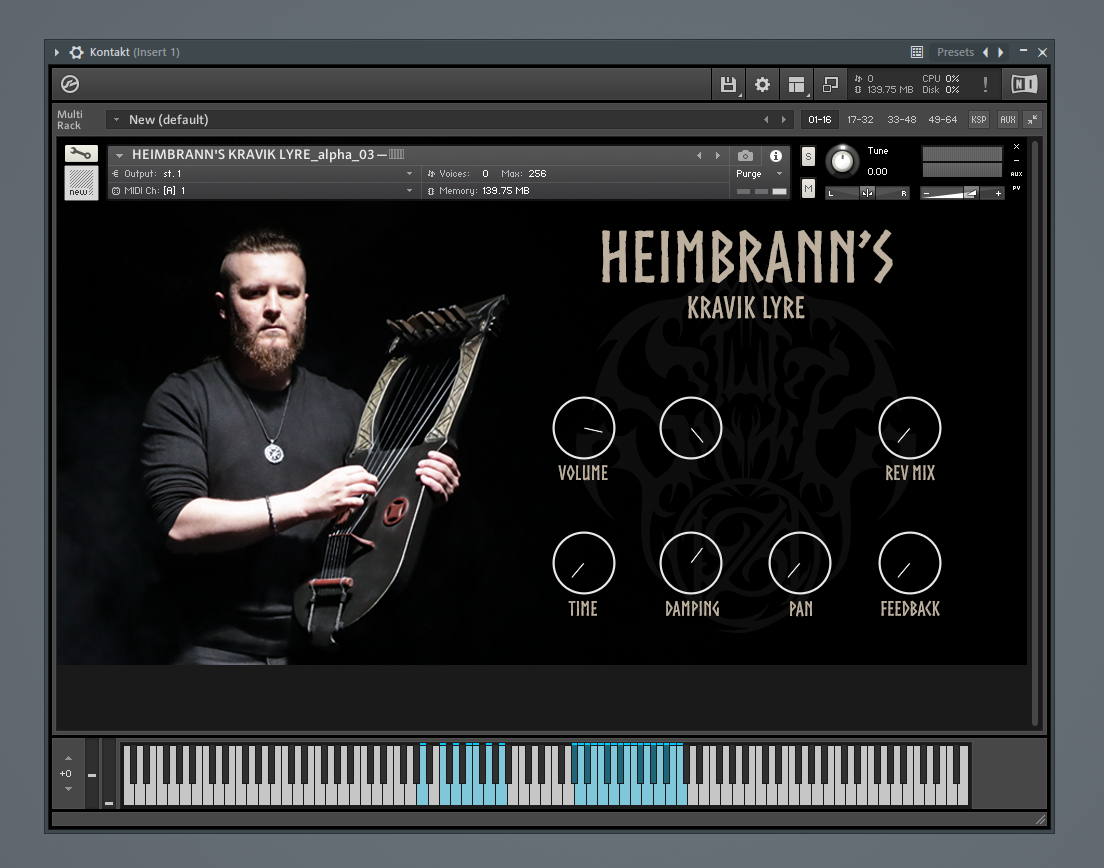The image size is (1104, 868).
Task: Toggle AUX sends in rack header
Action: tap(1008, 120)
